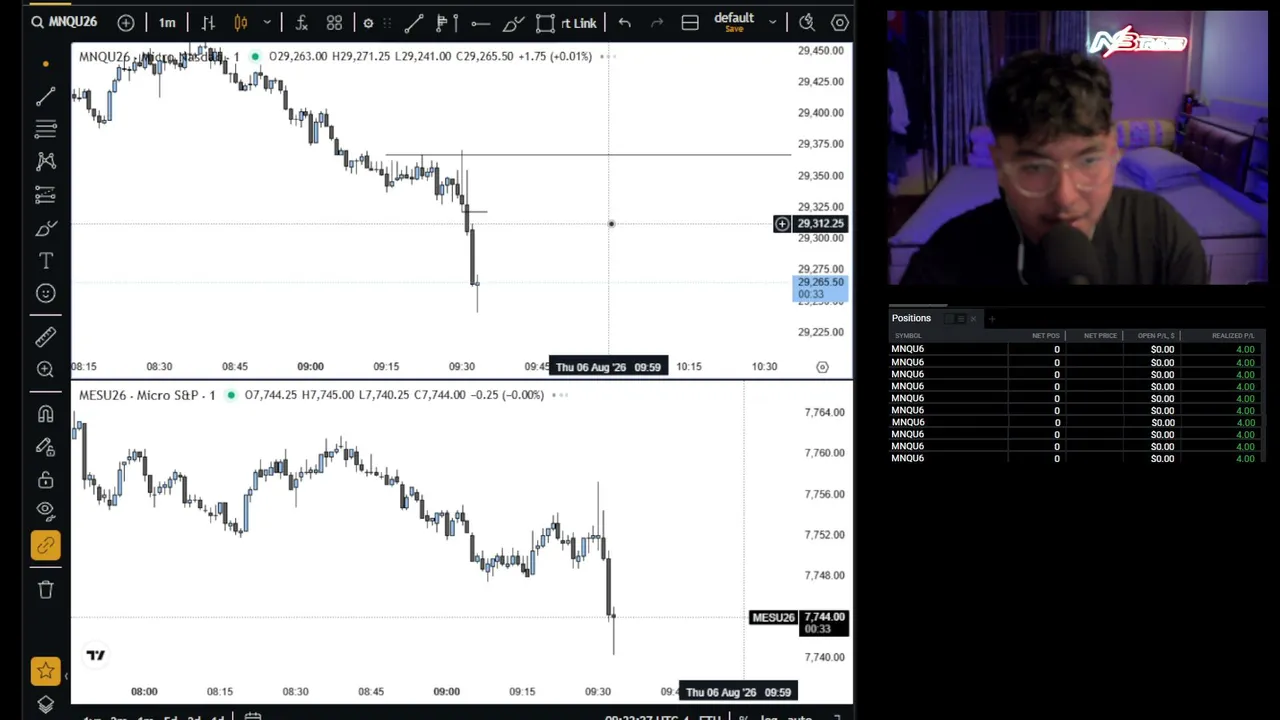
Task: Add a symbol to compare with plus icon
Action: pos(126,22)
